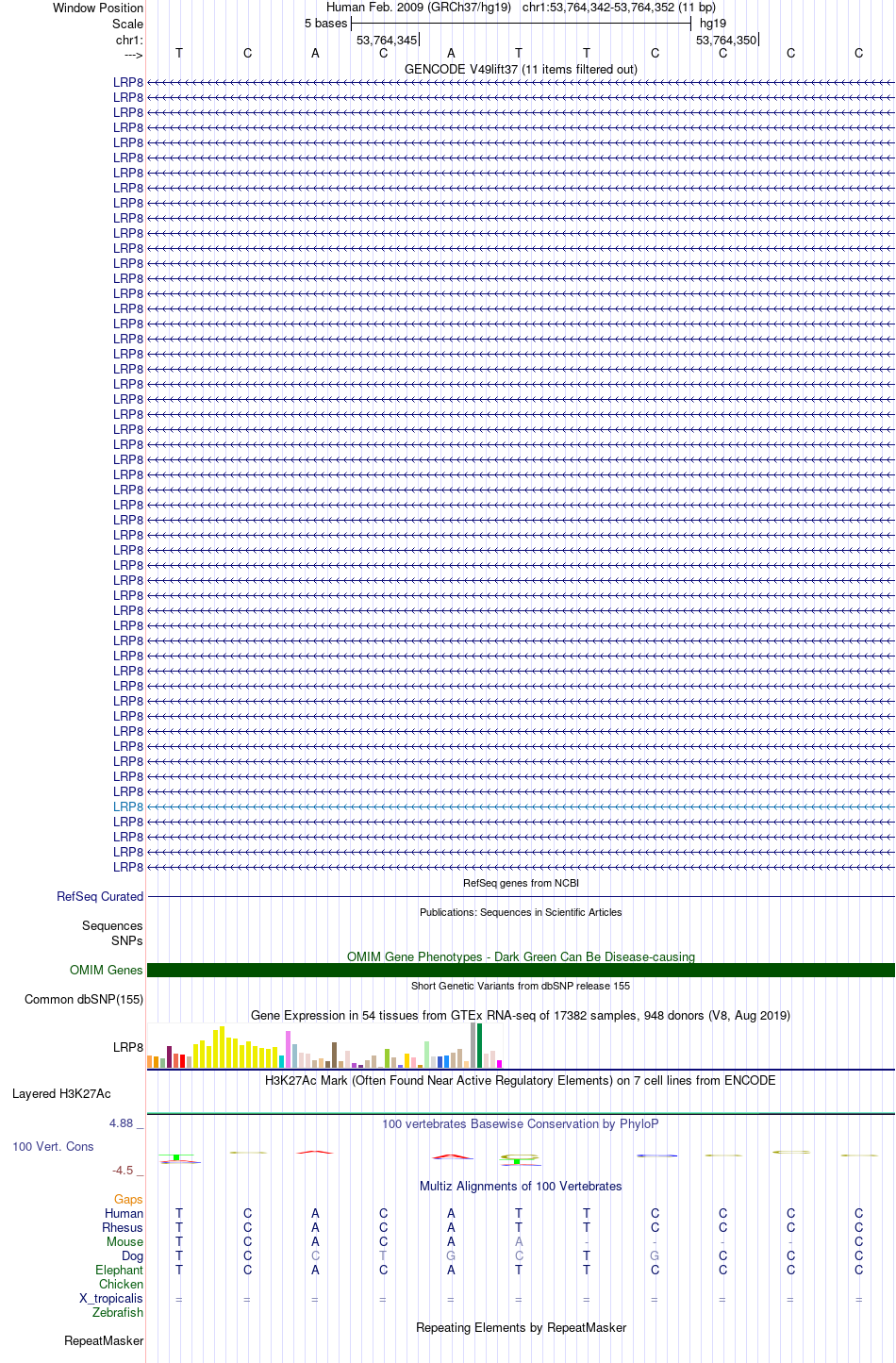The width and height of the screenshot is (896, 1363).
Task: Click the violet GTEx expression bar
Action: [289, 1049]
